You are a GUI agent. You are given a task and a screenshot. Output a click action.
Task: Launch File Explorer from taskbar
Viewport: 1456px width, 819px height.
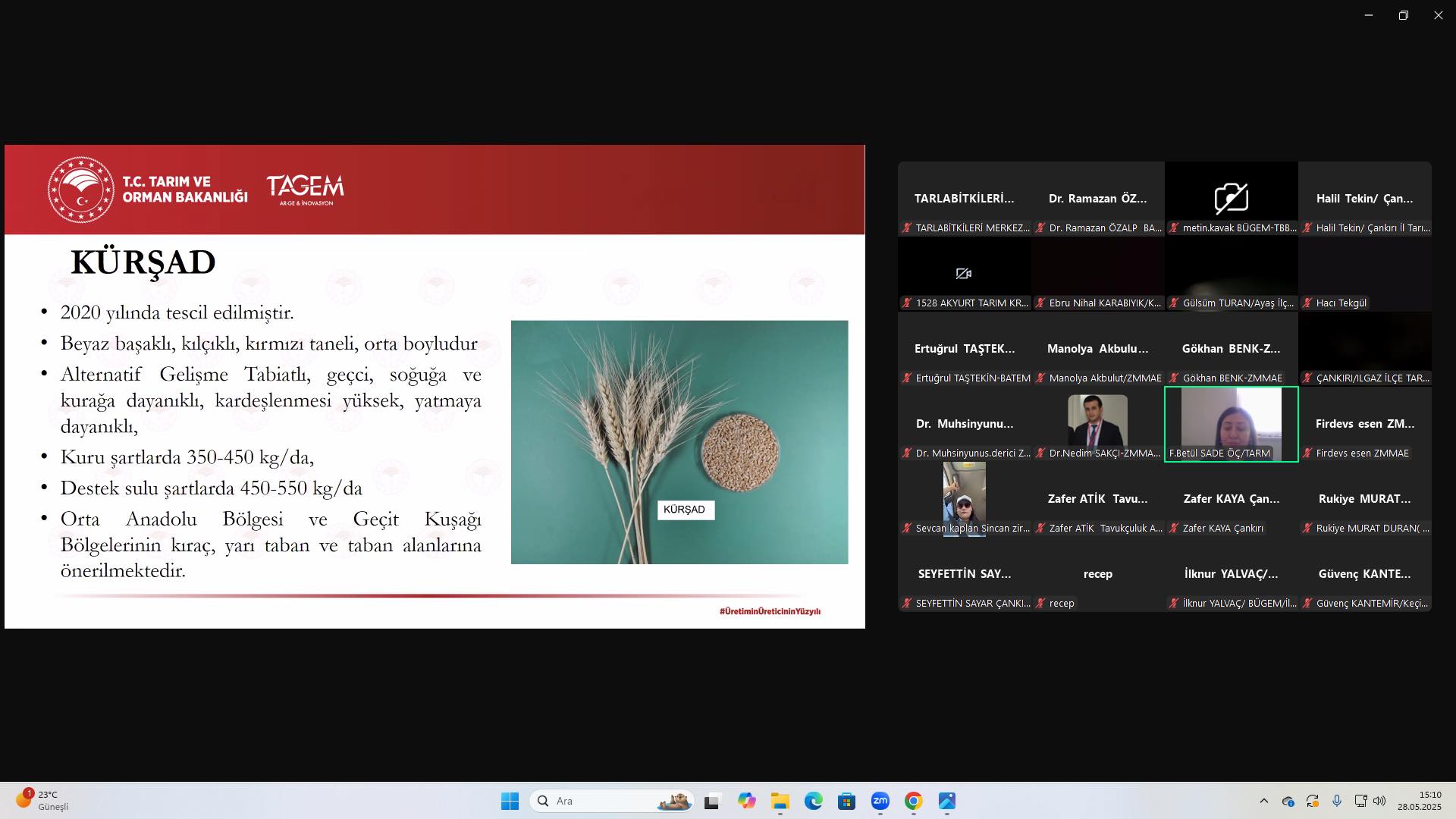(780, 801)
